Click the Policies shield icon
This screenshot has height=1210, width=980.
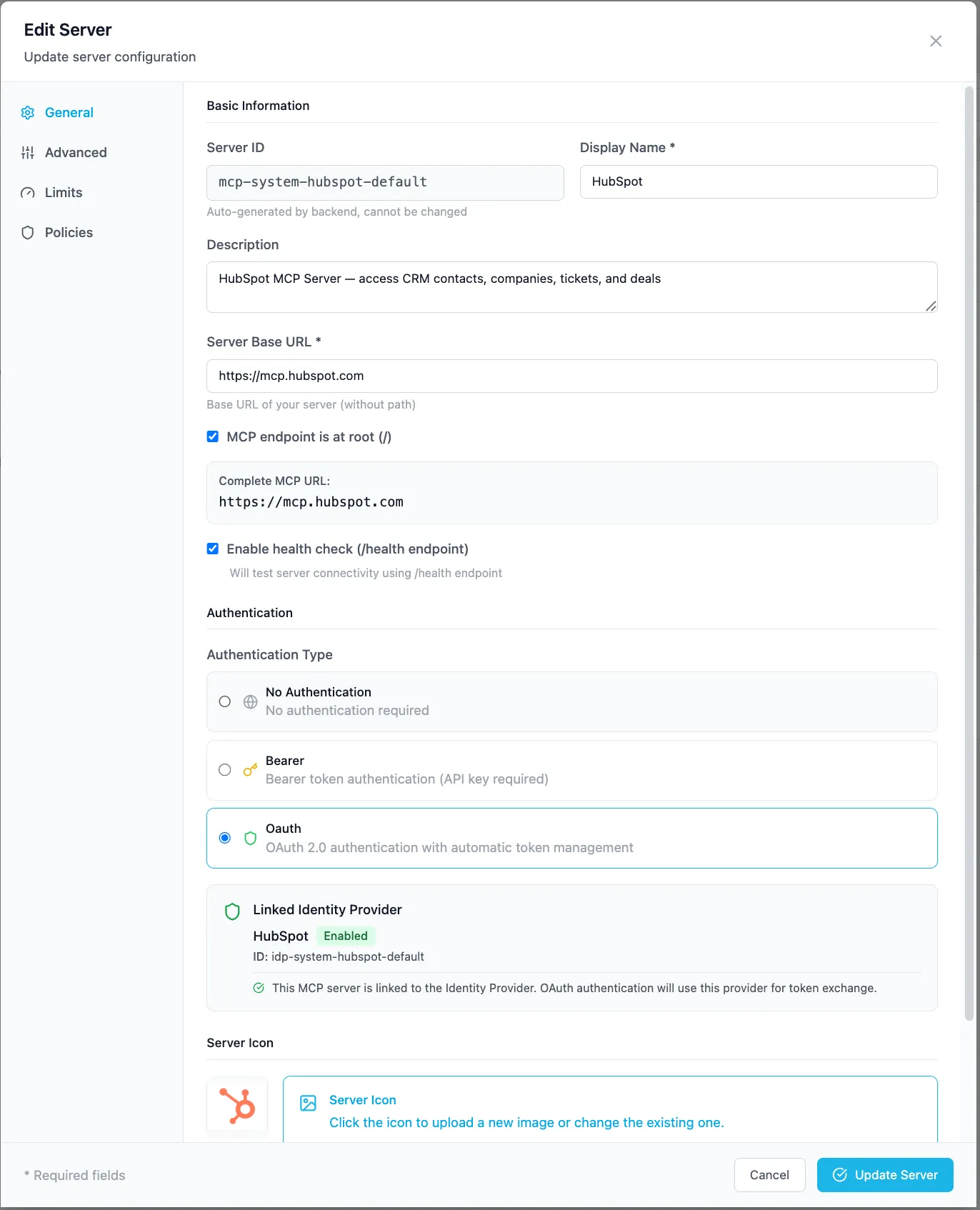click(28, 233)
